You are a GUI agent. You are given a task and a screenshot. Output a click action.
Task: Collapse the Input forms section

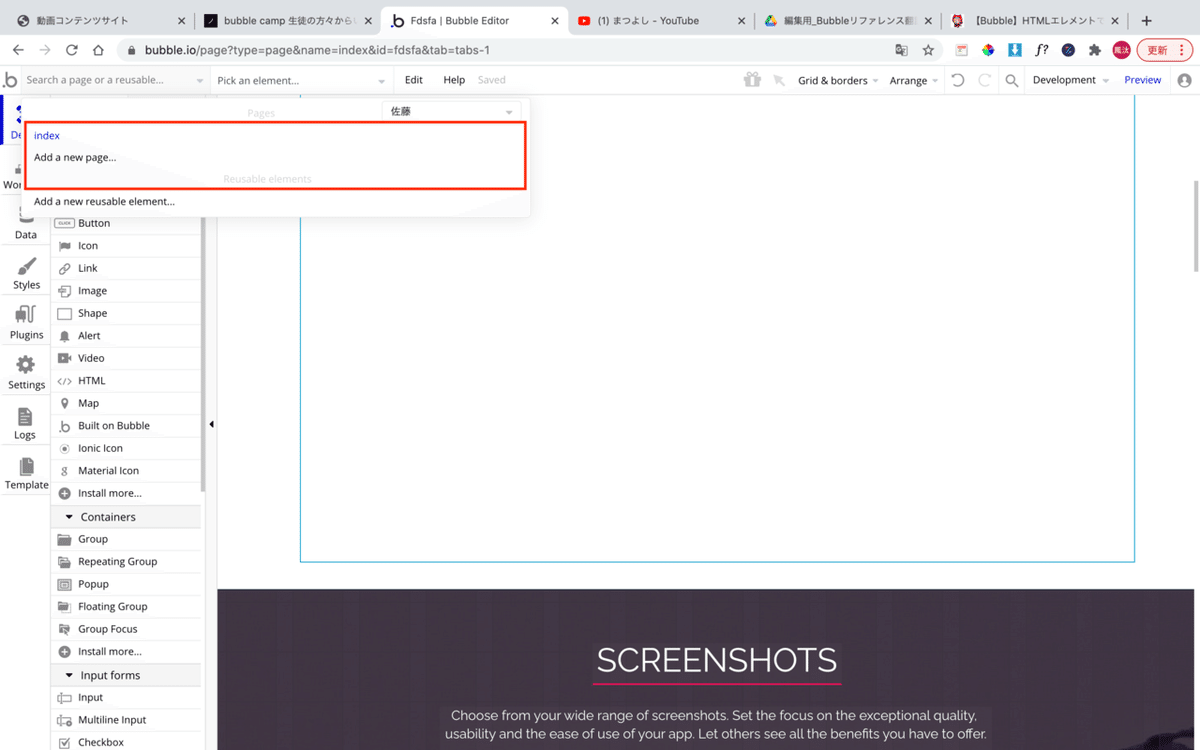pos(69,675)
